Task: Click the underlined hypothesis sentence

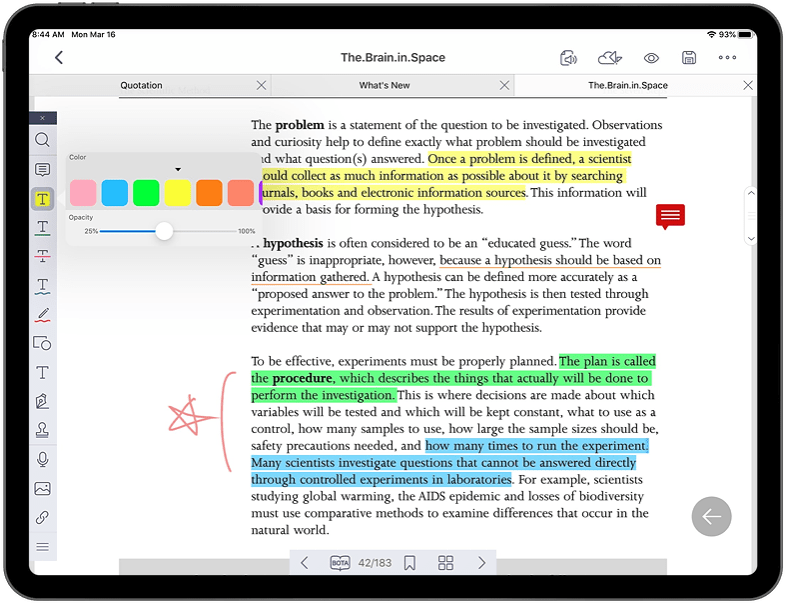Action: (x=456, y=269)
